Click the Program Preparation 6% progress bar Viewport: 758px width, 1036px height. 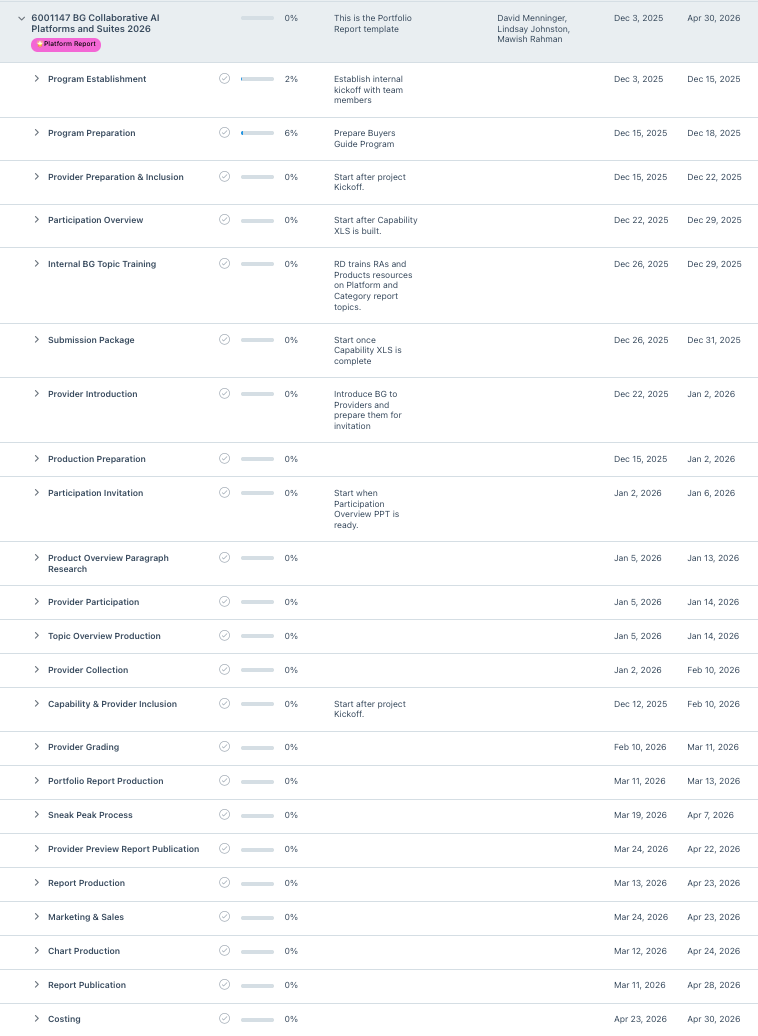coord(257,133)
